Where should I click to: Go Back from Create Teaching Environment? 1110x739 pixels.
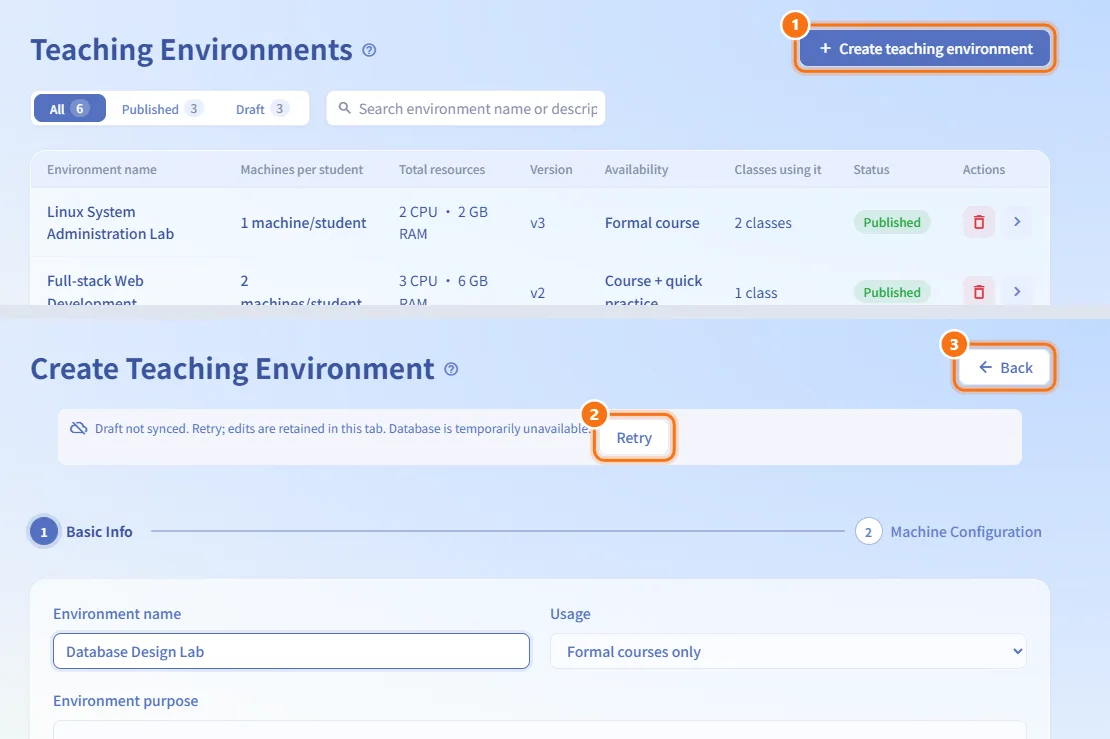1005,367
